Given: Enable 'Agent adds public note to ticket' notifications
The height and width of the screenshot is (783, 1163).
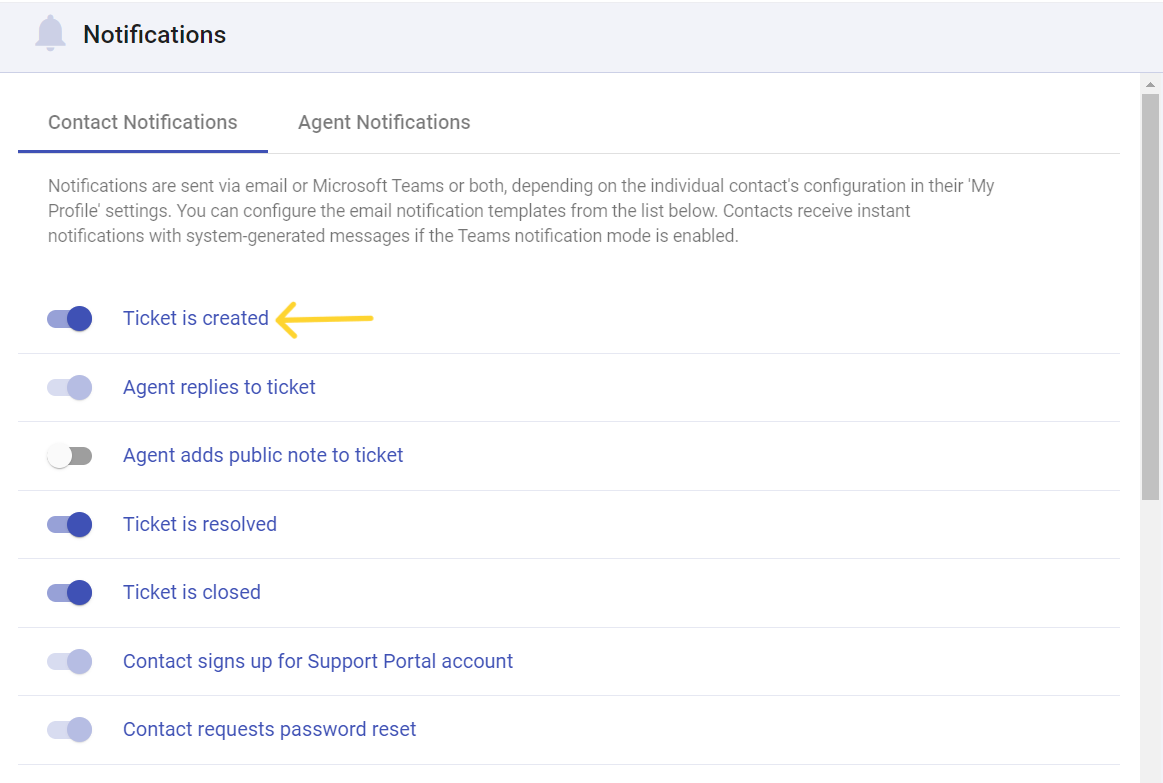Looking at the screenshot, I should coord(68,455).
